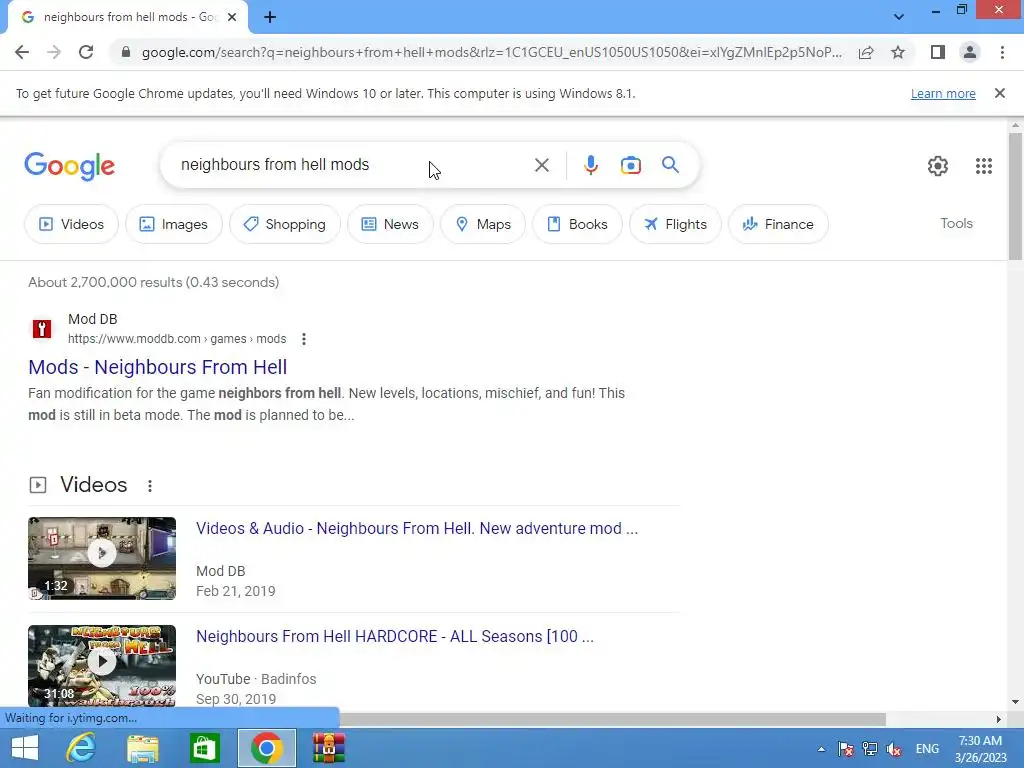Expand the tab search chevron
This screenshot has height=768, width=1024.
[x=899, y=17]
